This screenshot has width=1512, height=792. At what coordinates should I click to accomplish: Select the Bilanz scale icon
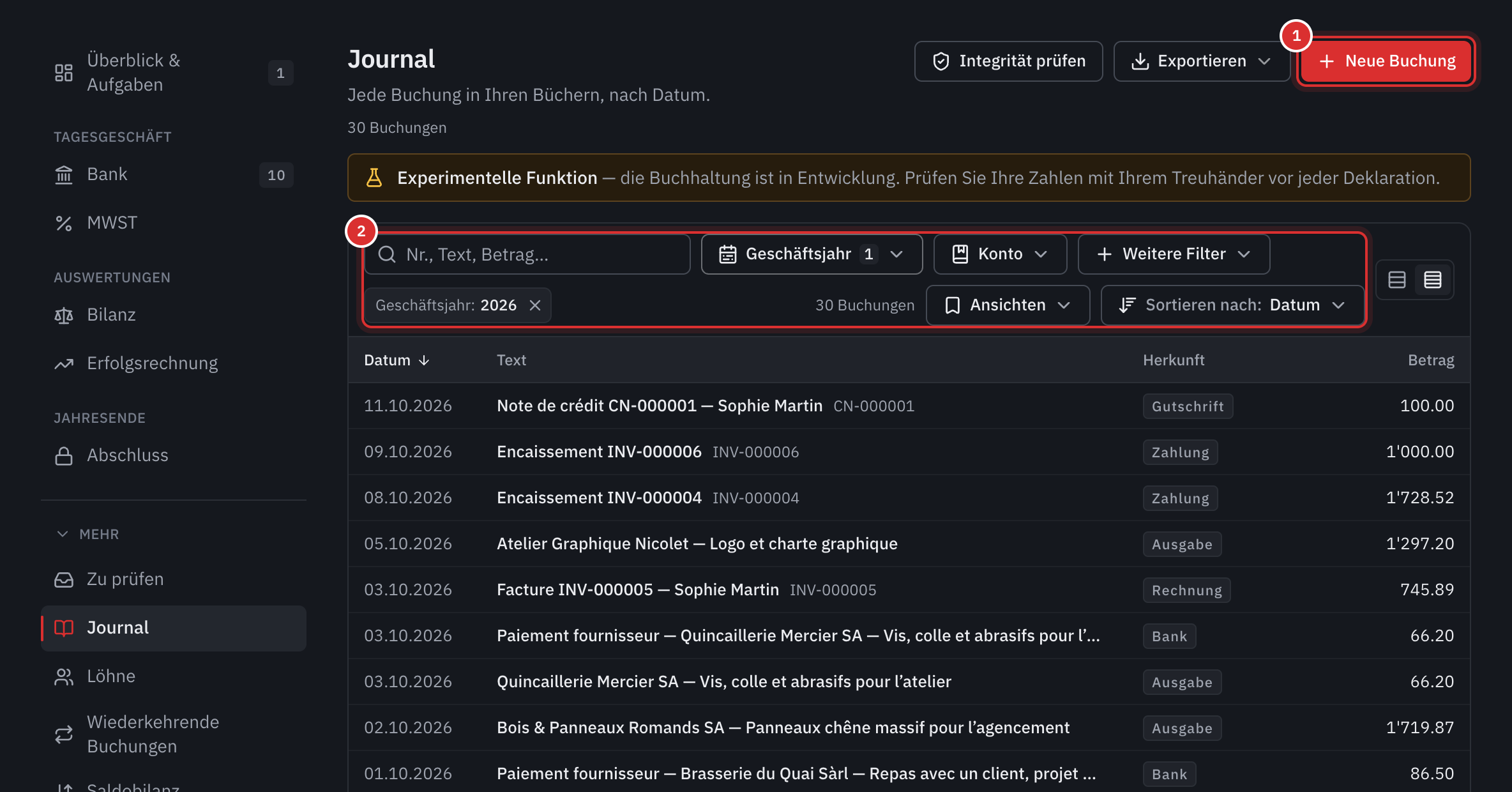[64, 315]
